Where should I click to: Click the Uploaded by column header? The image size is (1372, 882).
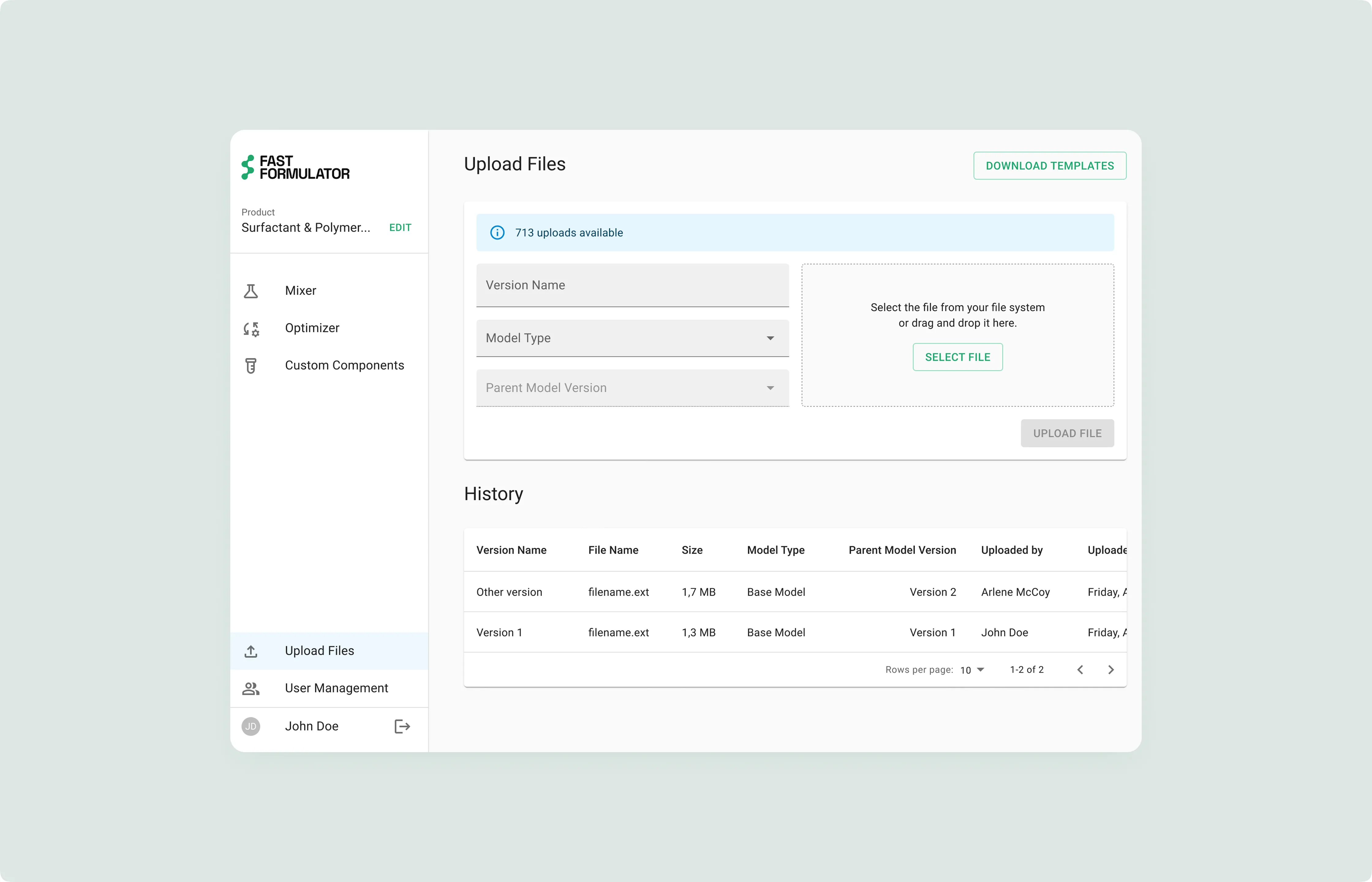point(1011,550)
